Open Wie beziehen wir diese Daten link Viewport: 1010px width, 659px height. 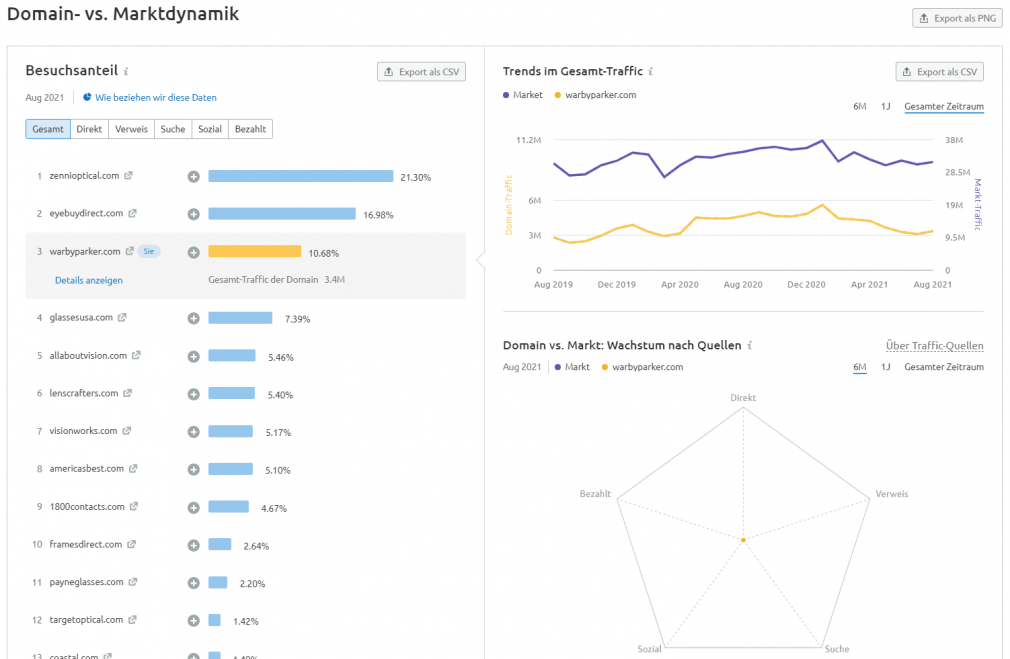coord(156,97)
